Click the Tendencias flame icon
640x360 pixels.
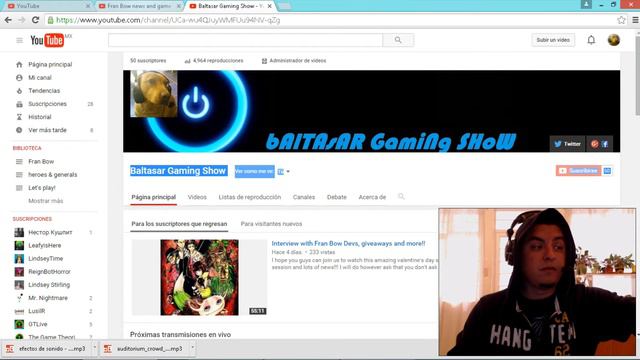(x=19, y=91)
